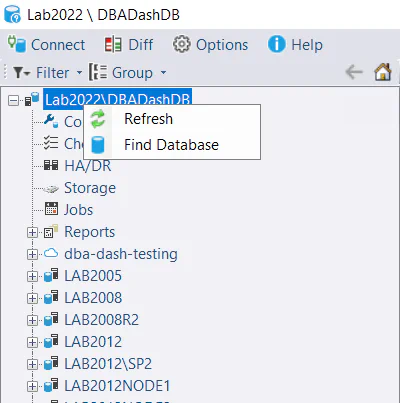Choose Refresh from the context menu
This screenshot has height=403, width=400.
click(x=172, y=119)
